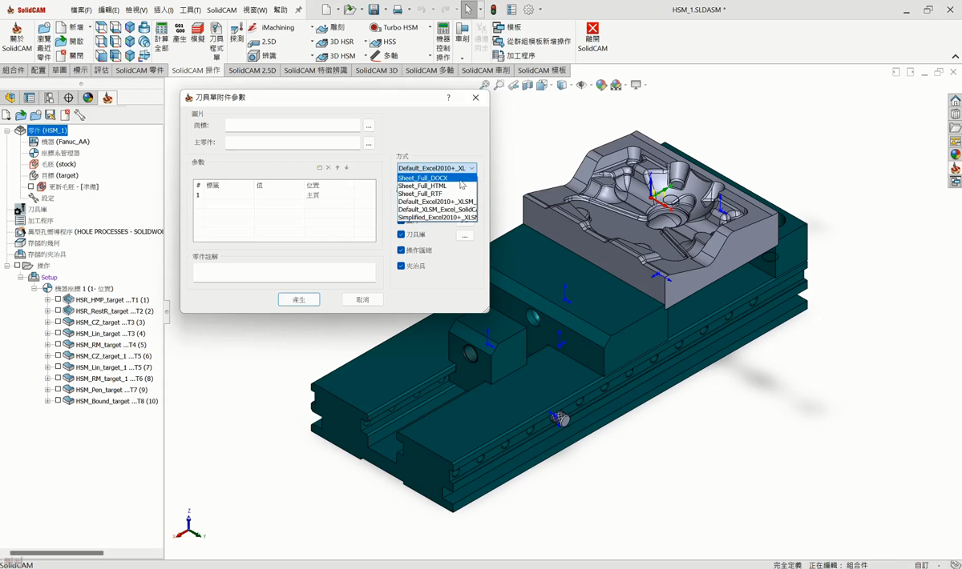Click the iMachining toolbar icon
Screen dimensions: 962x569
click(253, 28)
